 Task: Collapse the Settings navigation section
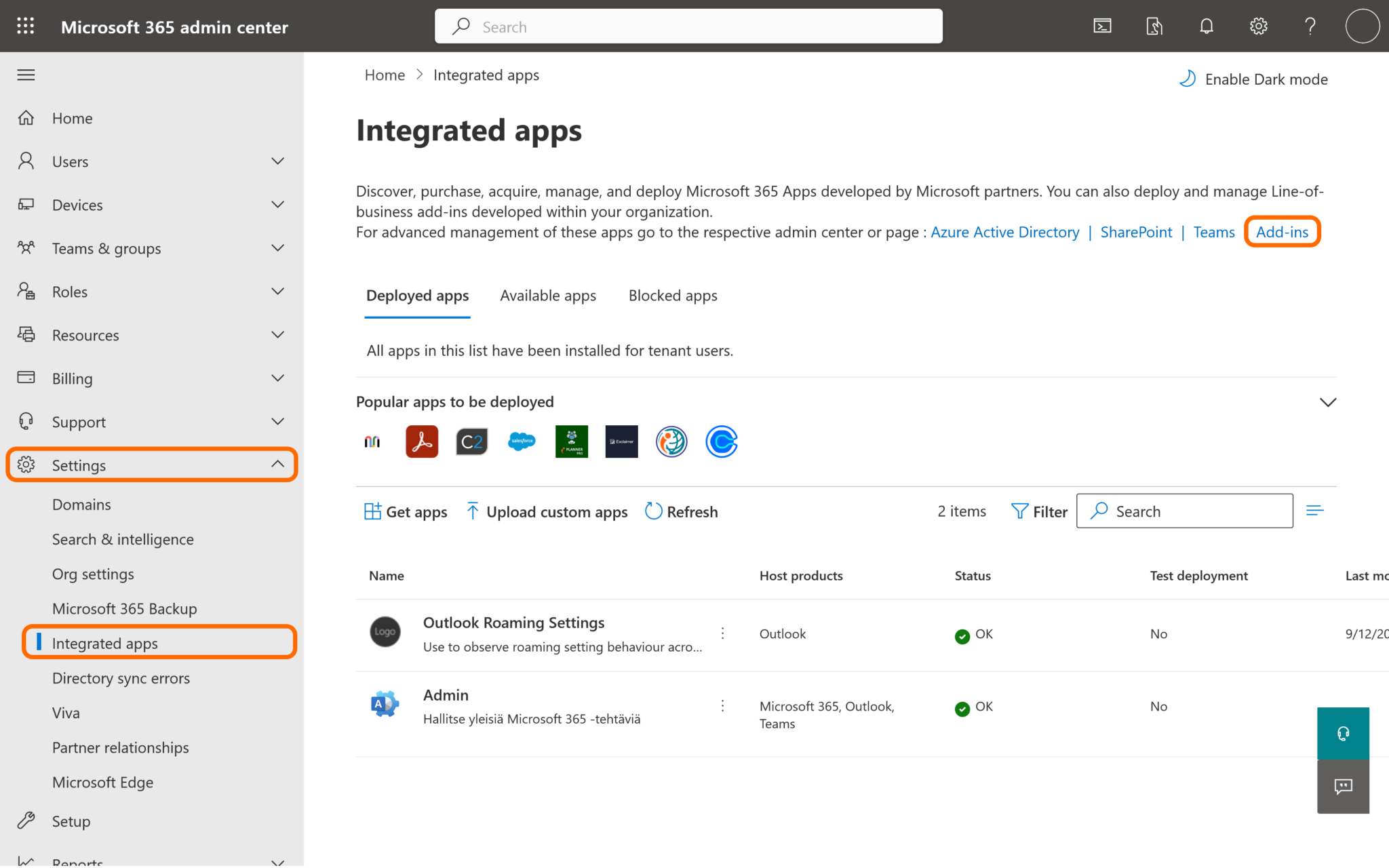click(x=277, y=465)
